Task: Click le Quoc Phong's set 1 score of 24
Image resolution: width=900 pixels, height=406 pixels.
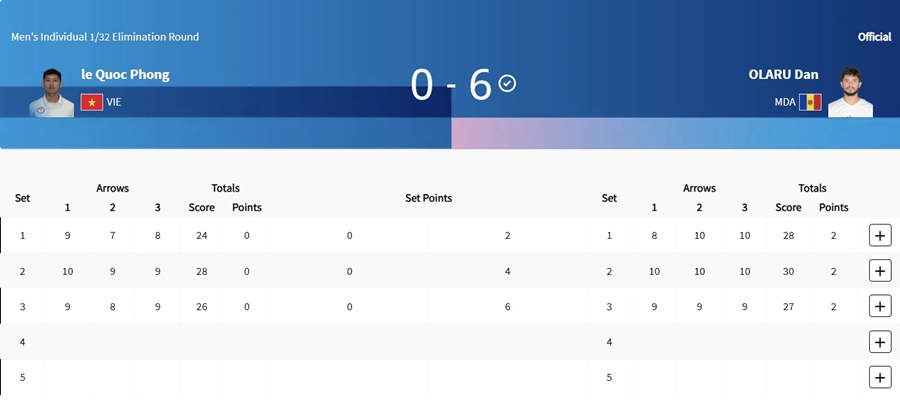Action: pos(201,235)
